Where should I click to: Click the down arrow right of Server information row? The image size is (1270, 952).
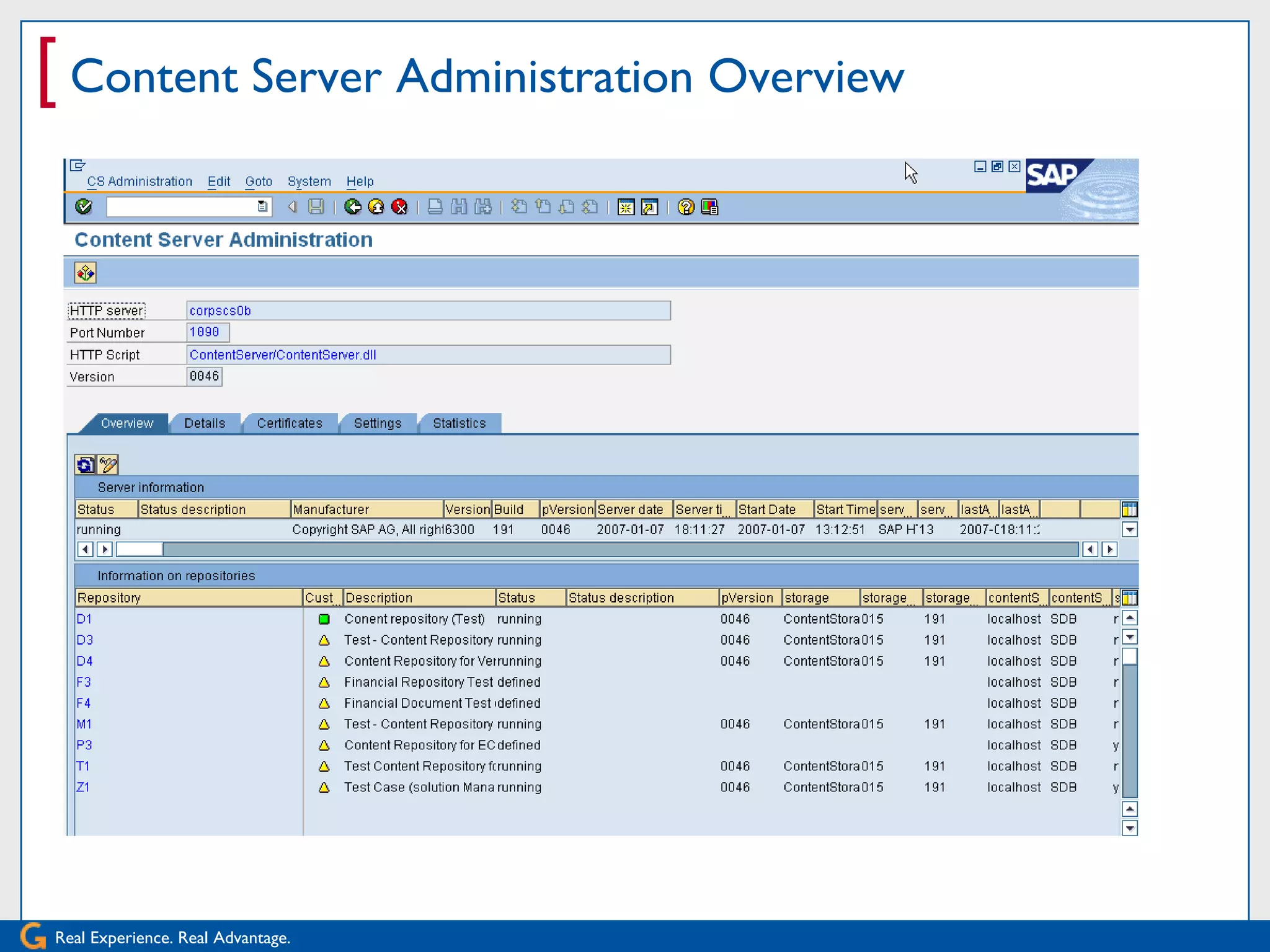coord(1130,530)
